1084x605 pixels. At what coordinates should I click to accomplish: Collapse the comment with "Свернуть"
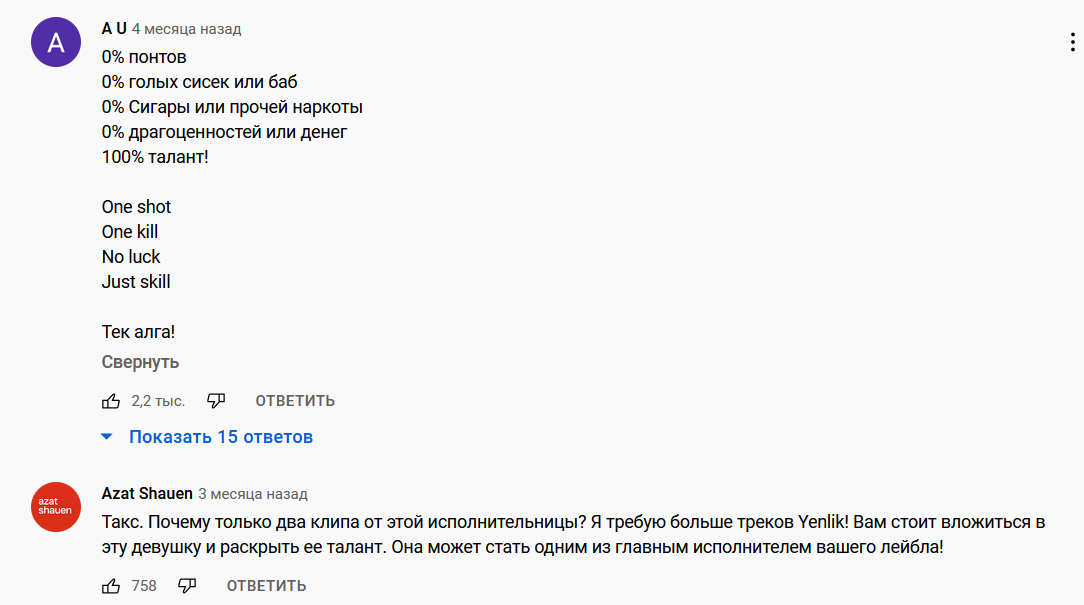pyautogui.click(x=140, y=362)
